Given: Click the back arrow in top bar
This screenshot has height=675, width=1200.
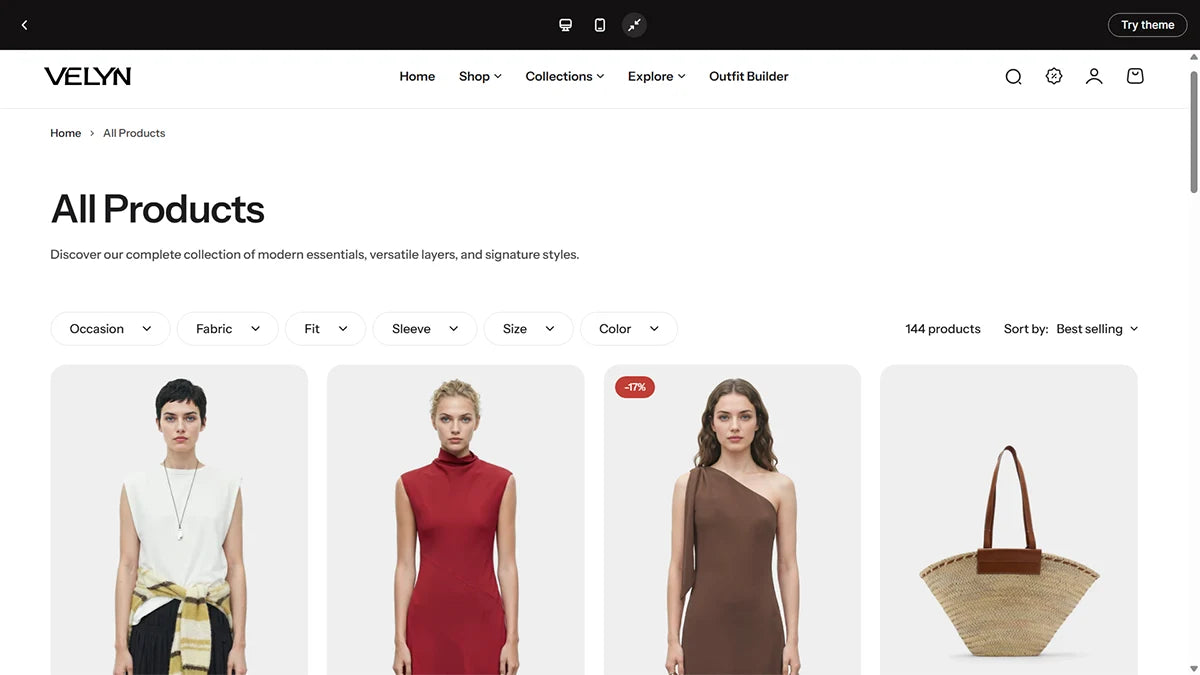Looking at the screenshot, I should point(24,24).
